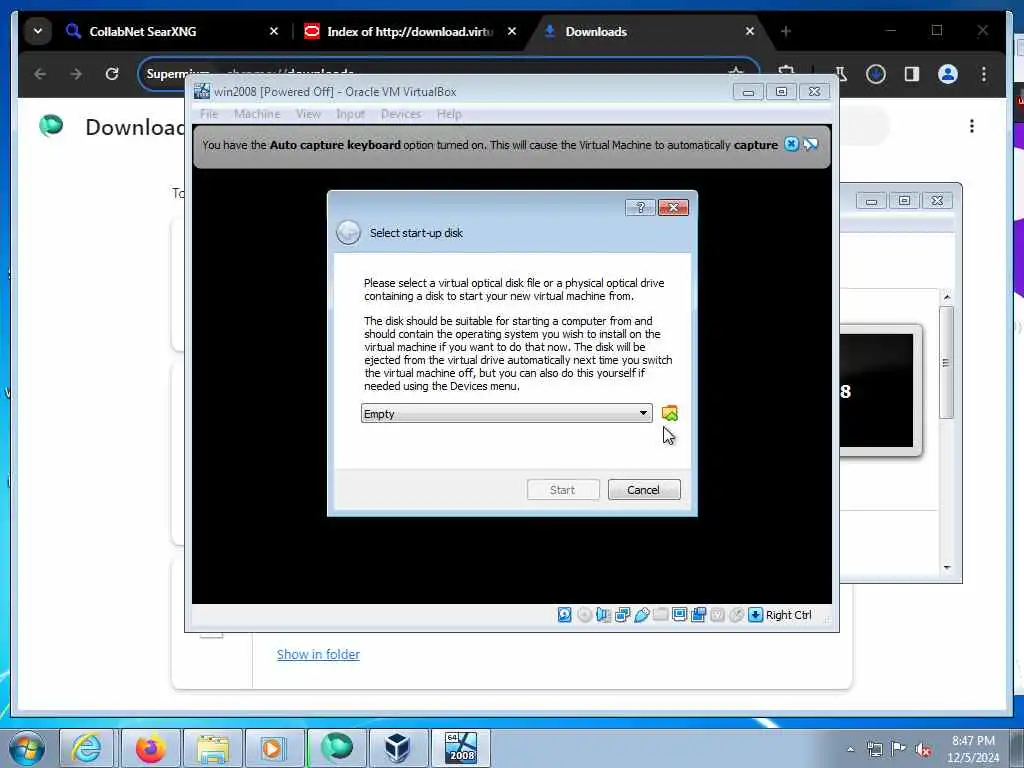
Task: Click the Show in folder link
Action: coord(318,654)
